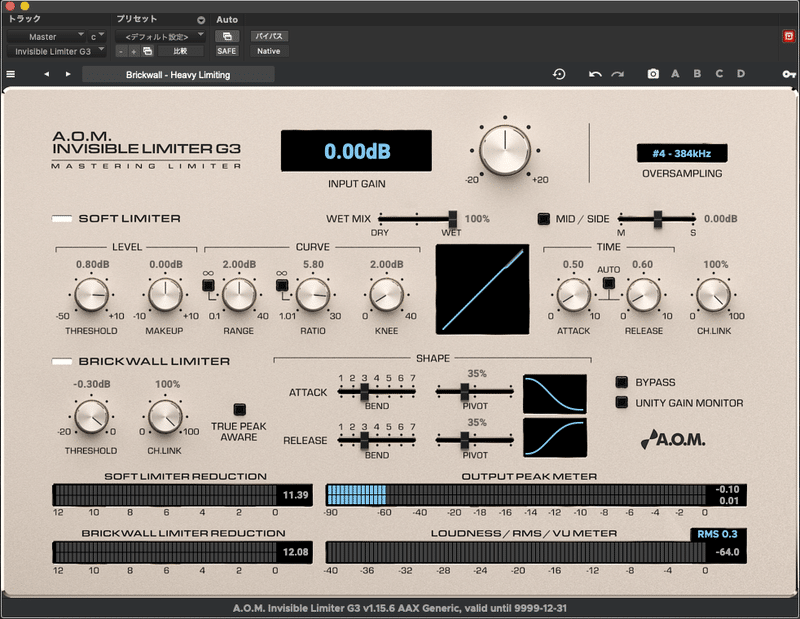Click the 比較 compare button
The width and height of the screenshot is (800, 619).
180,51
